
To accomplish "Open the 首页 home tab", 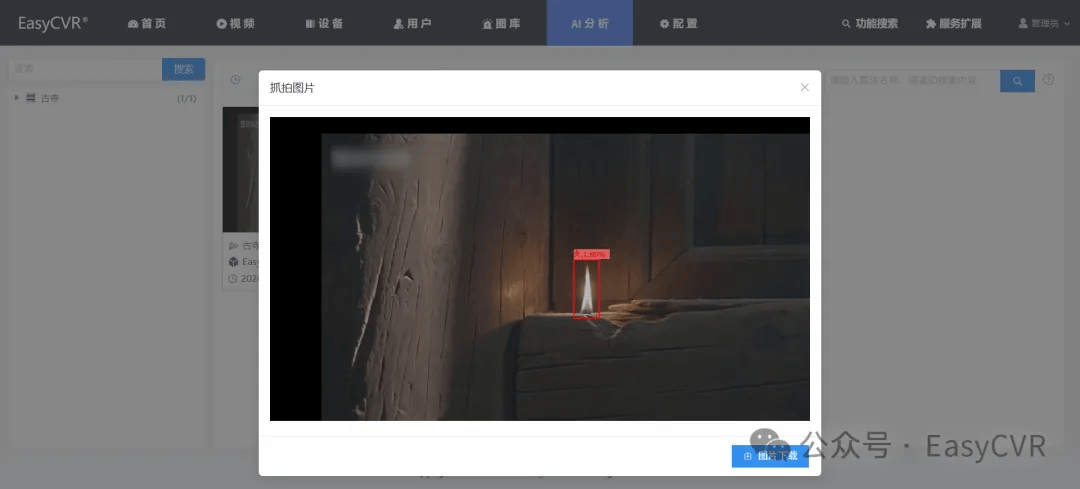I will click(147, 23).
